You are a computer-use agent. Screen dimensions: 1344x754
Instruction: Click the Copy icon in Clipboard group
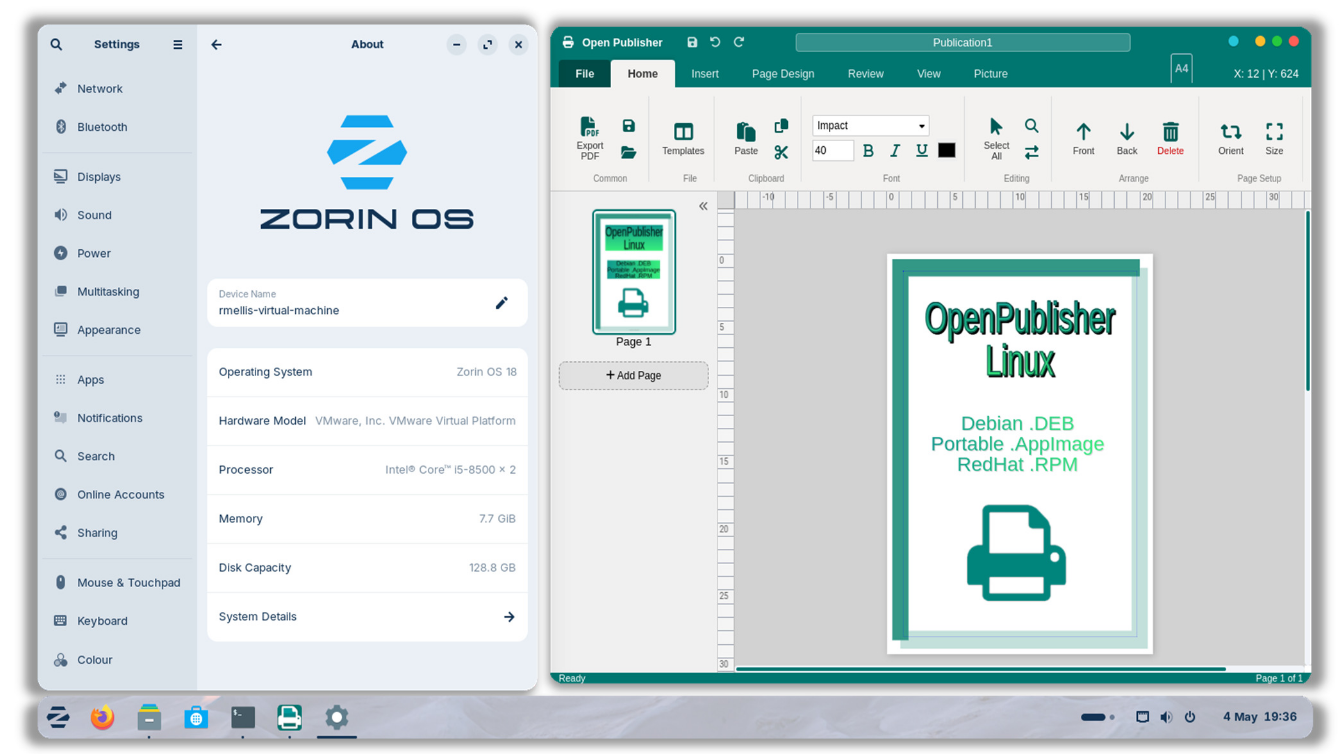(x=781, y=126)
